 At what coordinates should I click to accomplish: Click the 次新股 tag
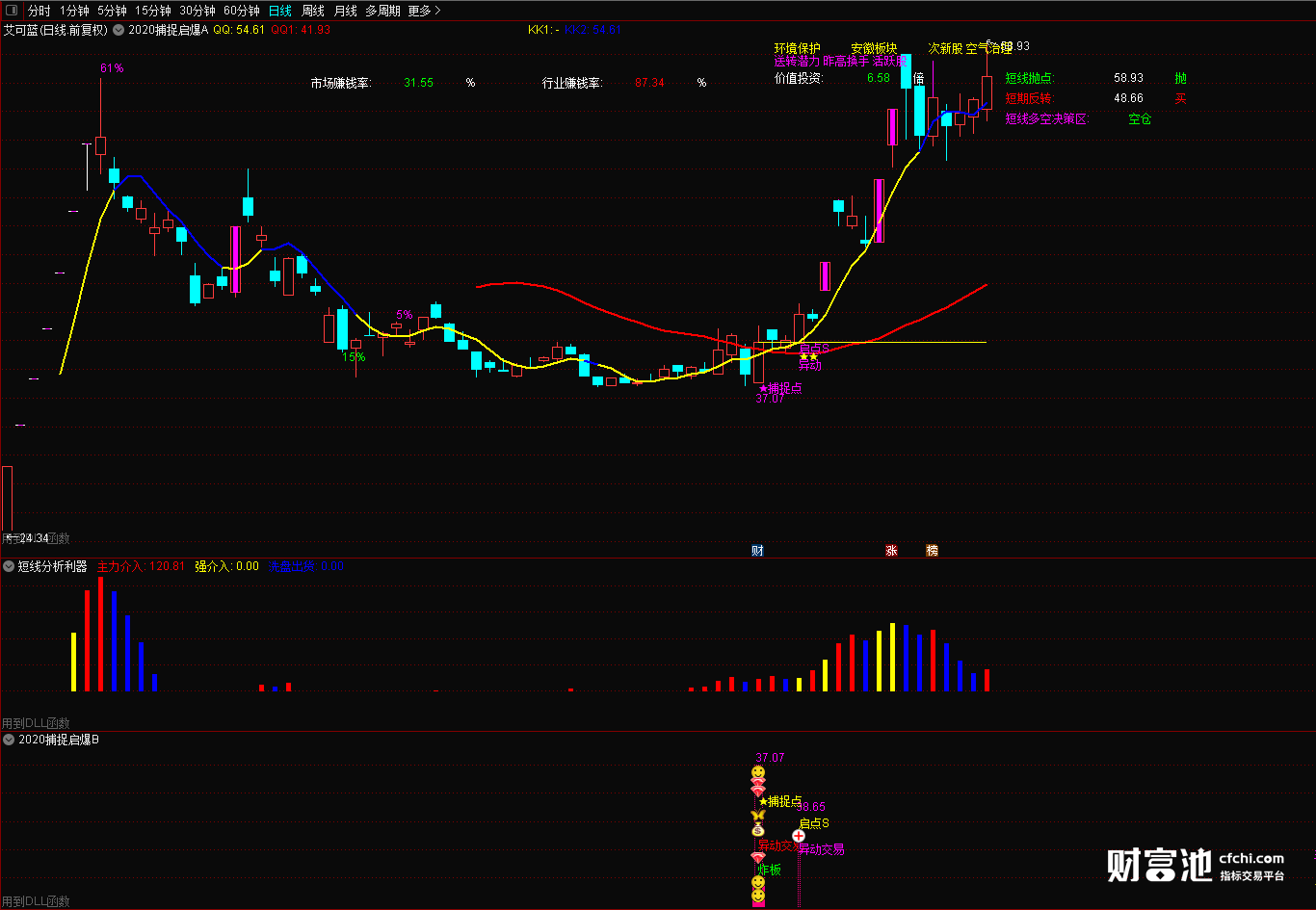[945, 48]
